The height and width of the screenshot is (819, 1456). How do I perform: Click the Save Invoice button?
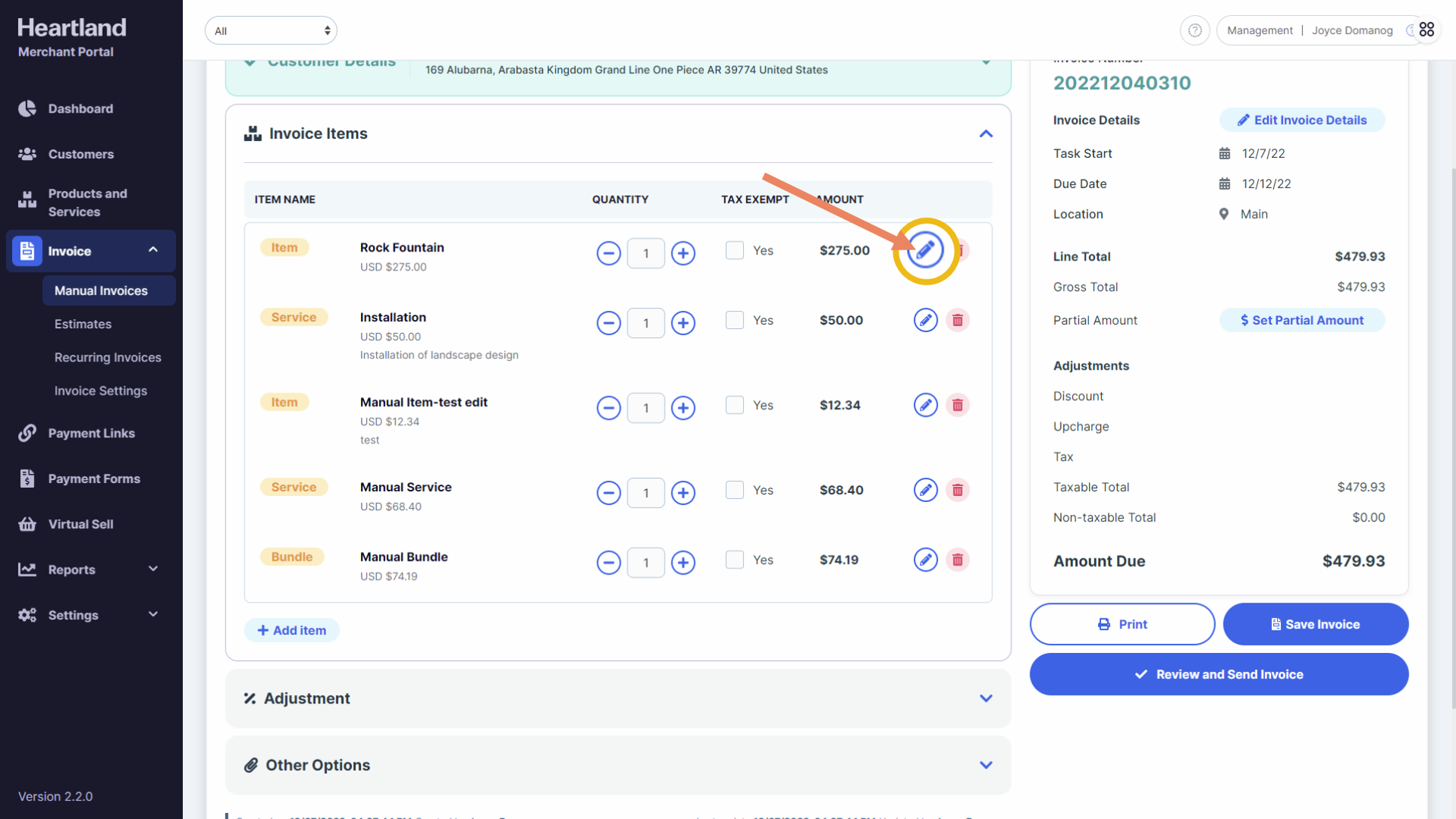pos(1315,624)
